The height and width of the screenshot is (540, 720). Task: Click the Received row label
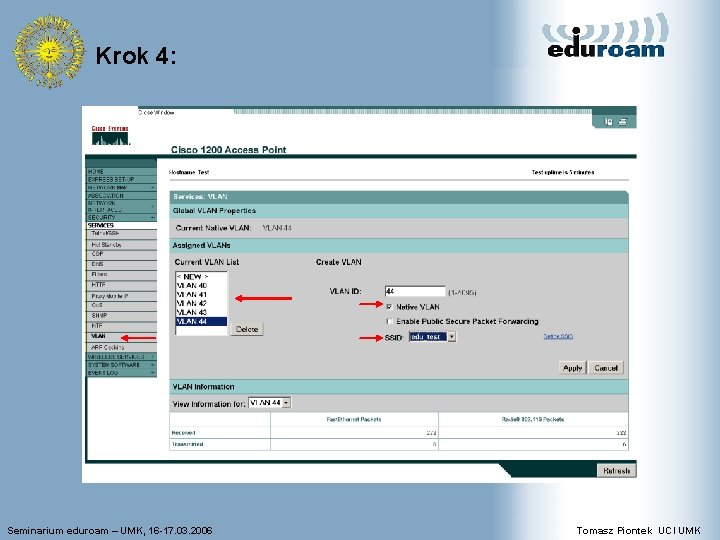click(x=183, y=433)
